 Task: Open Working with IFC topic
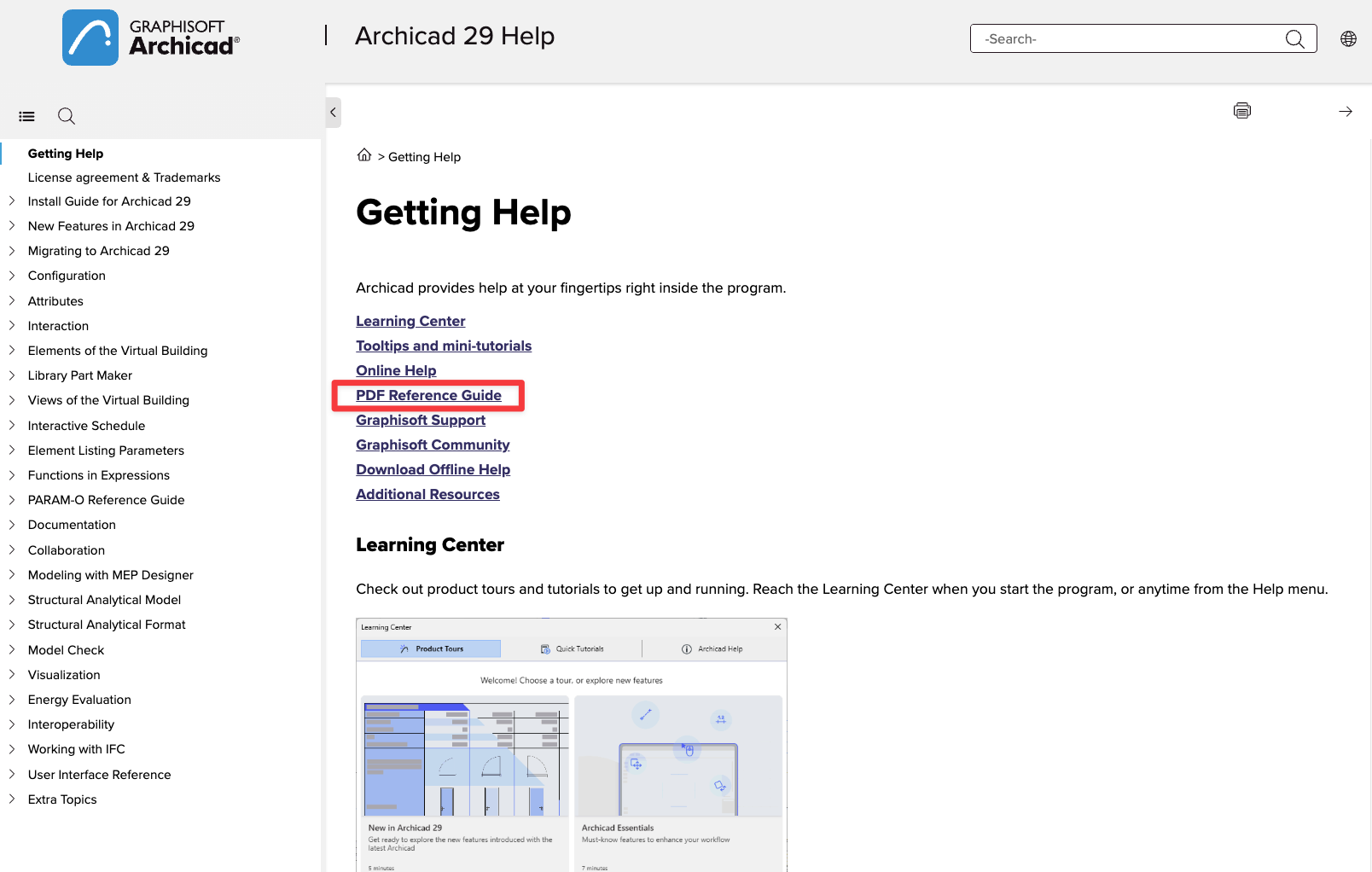[x=77, y=749]
